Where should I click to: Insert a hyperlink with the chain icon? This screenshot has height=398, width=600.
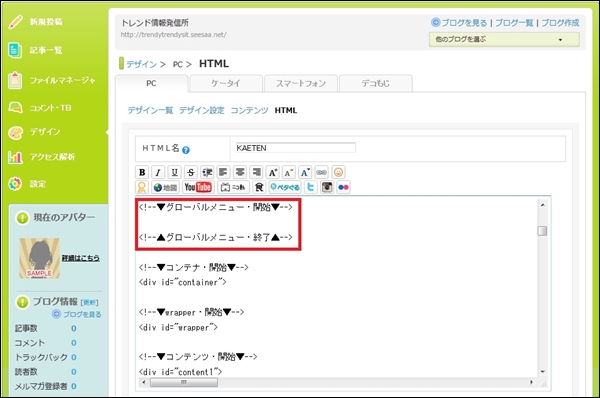[x=321, y=172]
